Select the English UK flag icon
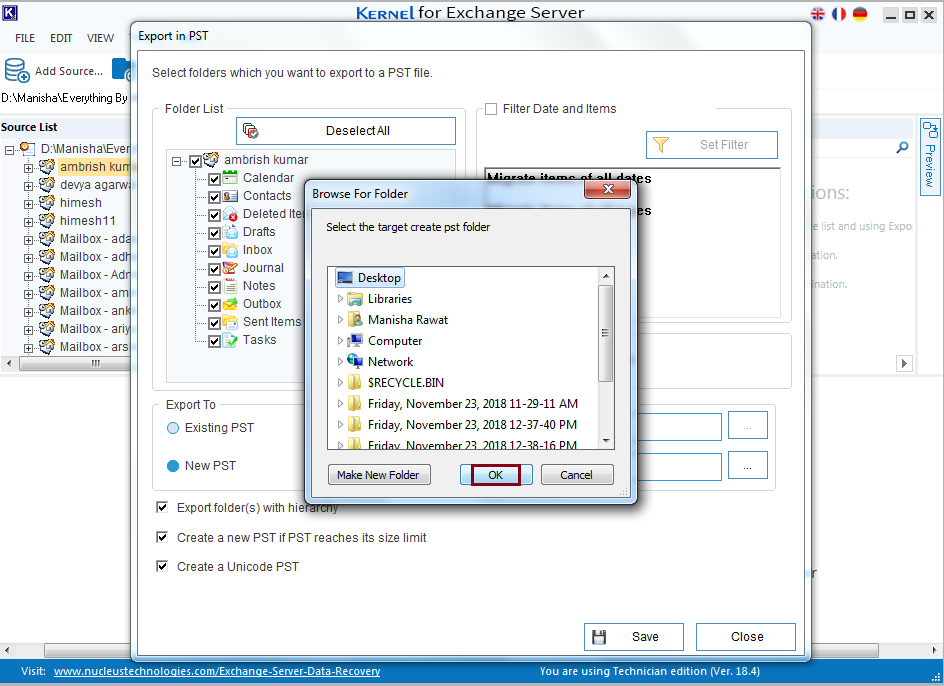This screenshot has width=944, height=686. (x=818, y=14)
